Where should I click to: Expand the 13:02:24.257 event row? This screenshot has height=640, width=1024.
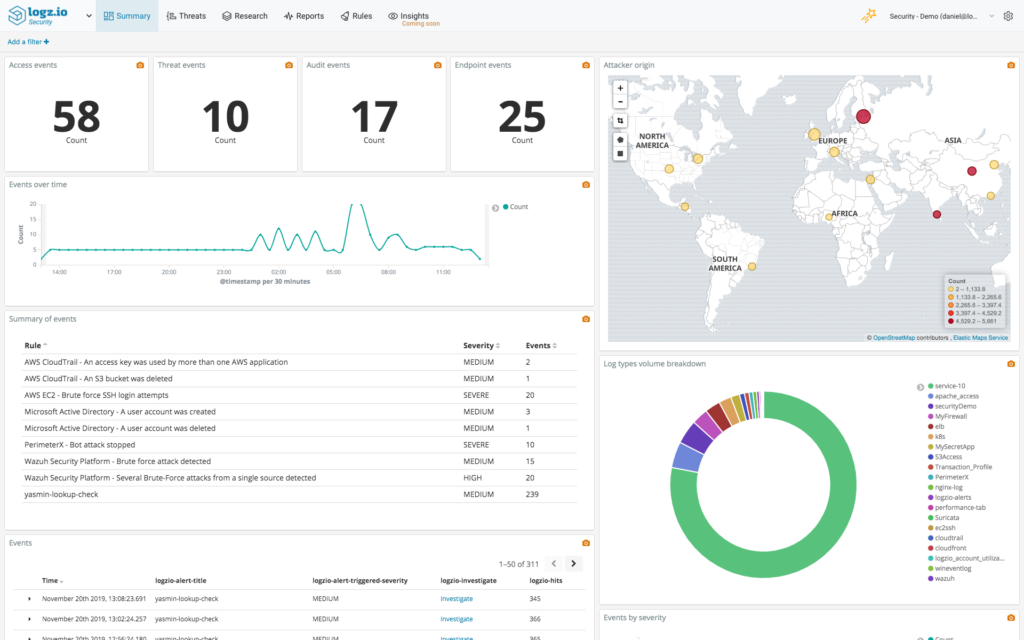pos(29,619)
